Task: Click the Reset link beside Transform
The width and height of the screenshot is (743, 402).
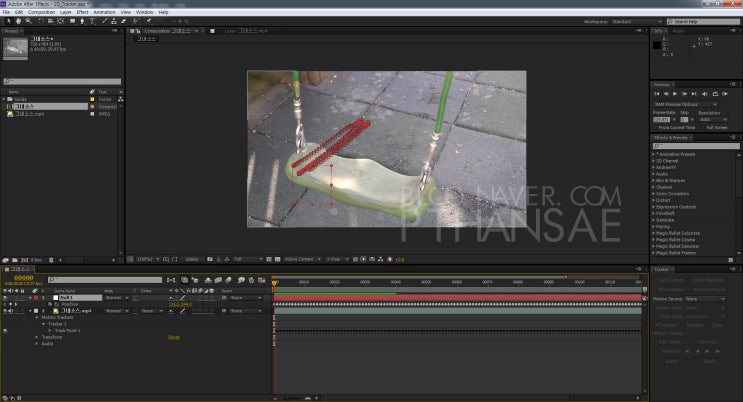Action: coord(174,337)
